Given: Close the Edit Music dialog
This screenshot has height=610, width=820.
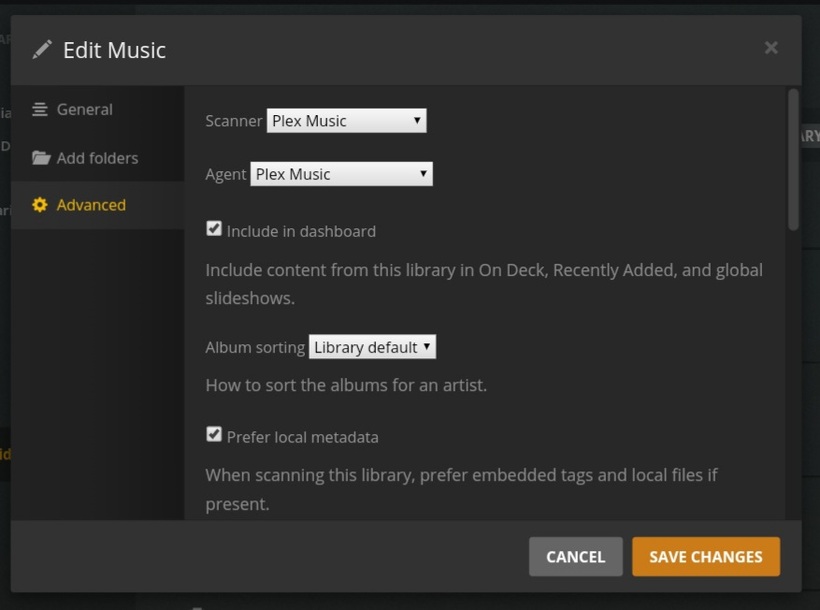Looking at the screenshot, I should [x=771, y=47].
